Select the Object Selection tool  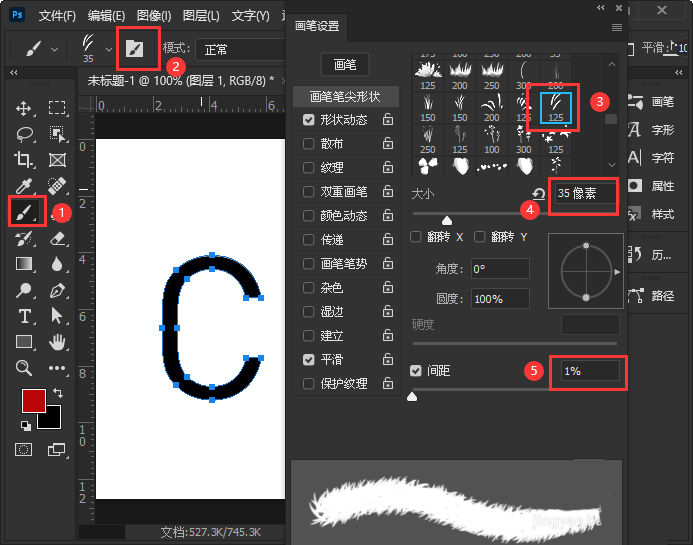click(x=57, y=134)
